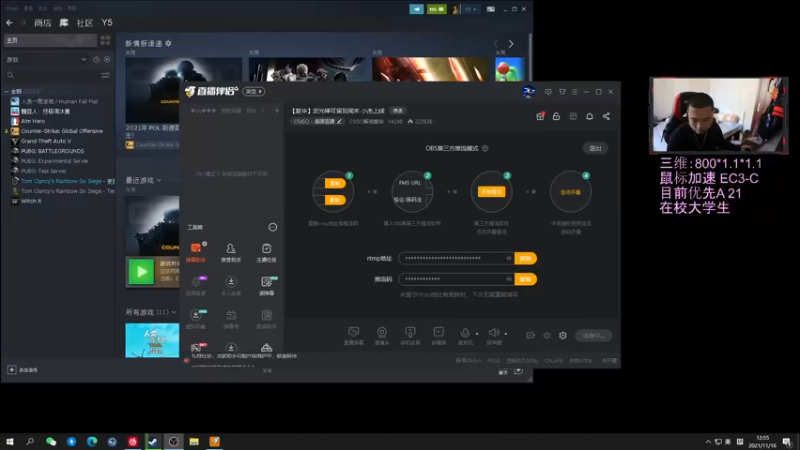Open the CS:GO PGL news thumbnail
This screenshot has width=800, height=450.
(x=184, y=89)
